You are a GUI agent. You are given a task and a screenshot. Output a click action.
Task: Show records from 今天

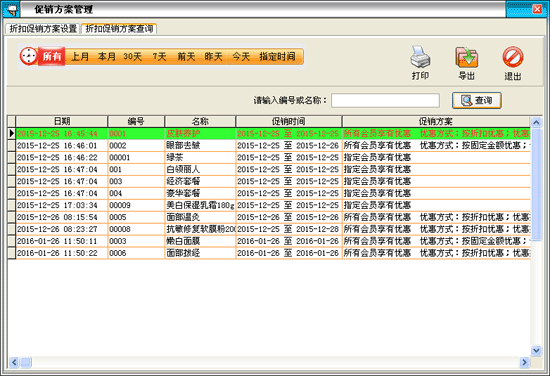[x=241, y=56]
